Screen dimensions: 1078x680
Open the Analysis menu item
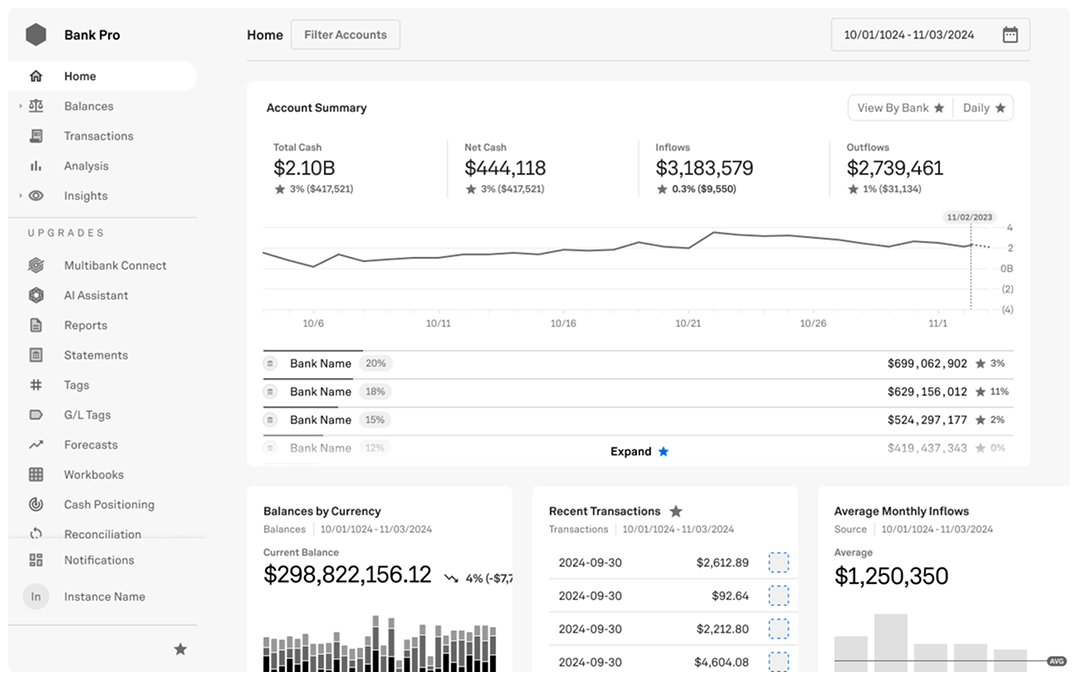click(86, 166)
